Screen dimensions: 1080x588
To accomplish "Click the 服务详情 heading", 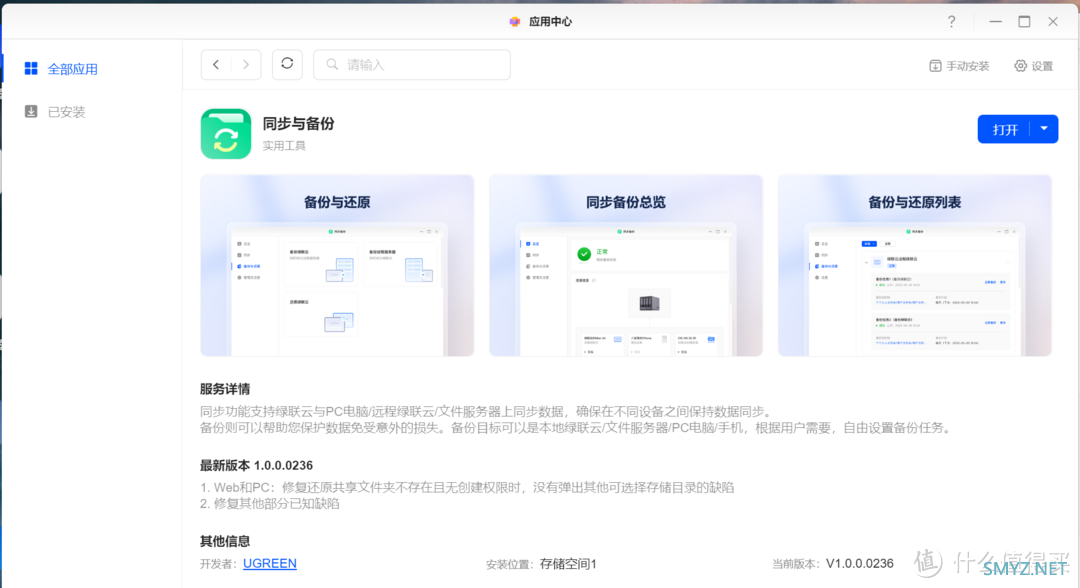I will (x=225, y=389).
